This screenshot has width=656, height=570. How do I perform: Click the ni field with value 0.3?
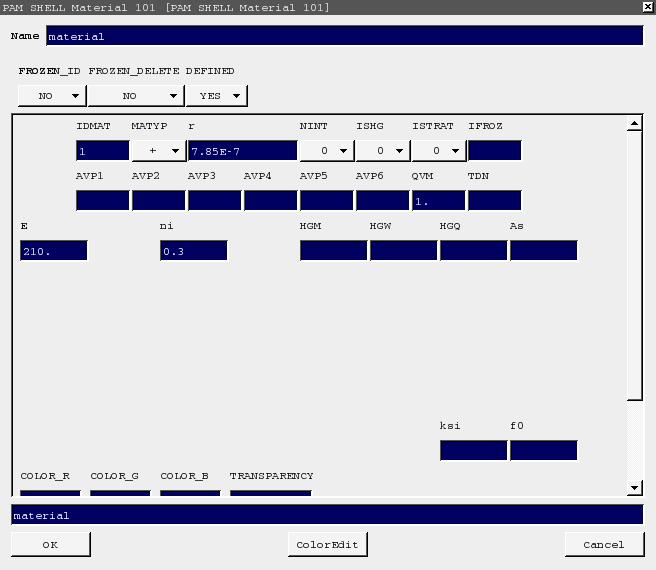pos(194,250)
